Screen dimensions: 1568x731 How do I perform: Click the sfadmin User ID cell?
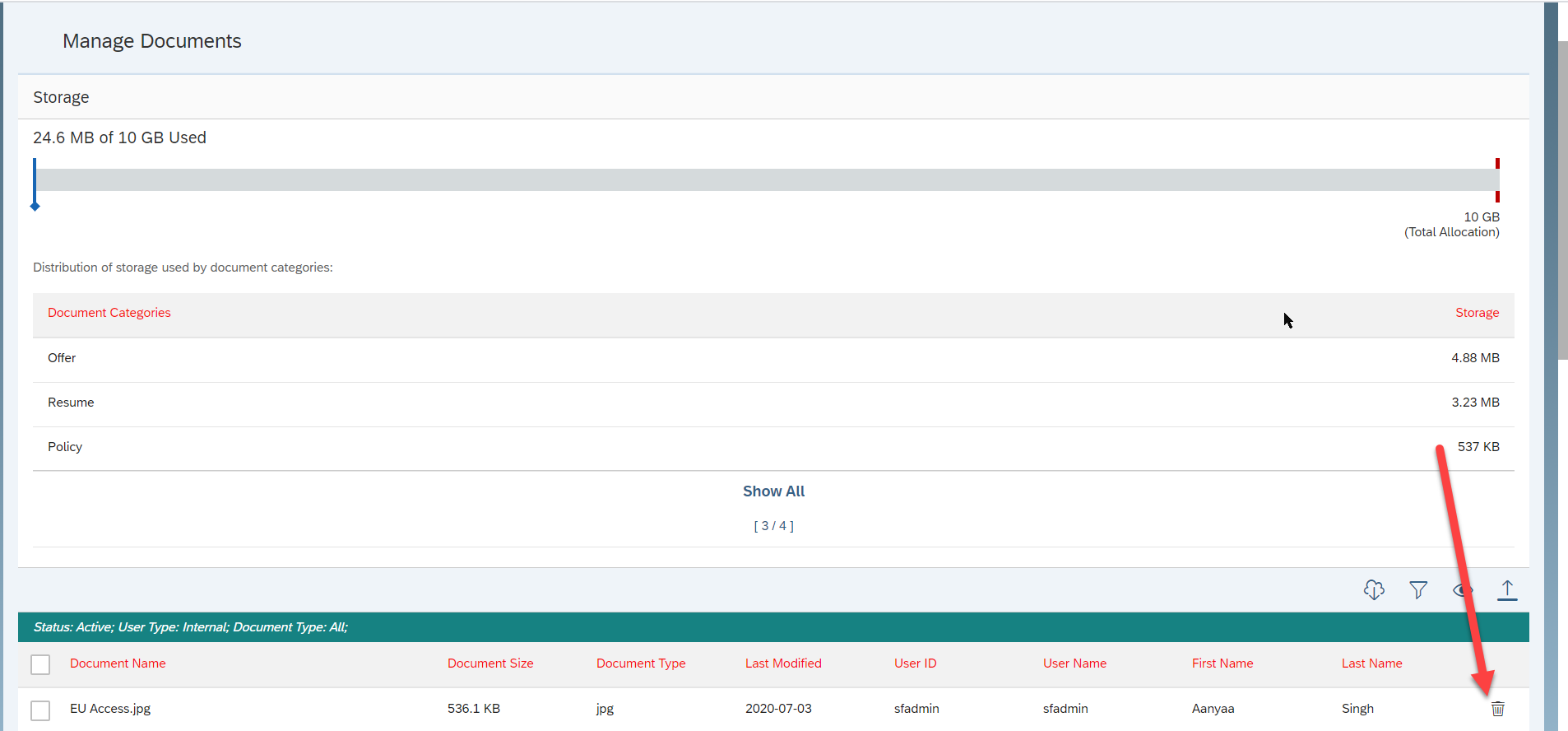916,709
